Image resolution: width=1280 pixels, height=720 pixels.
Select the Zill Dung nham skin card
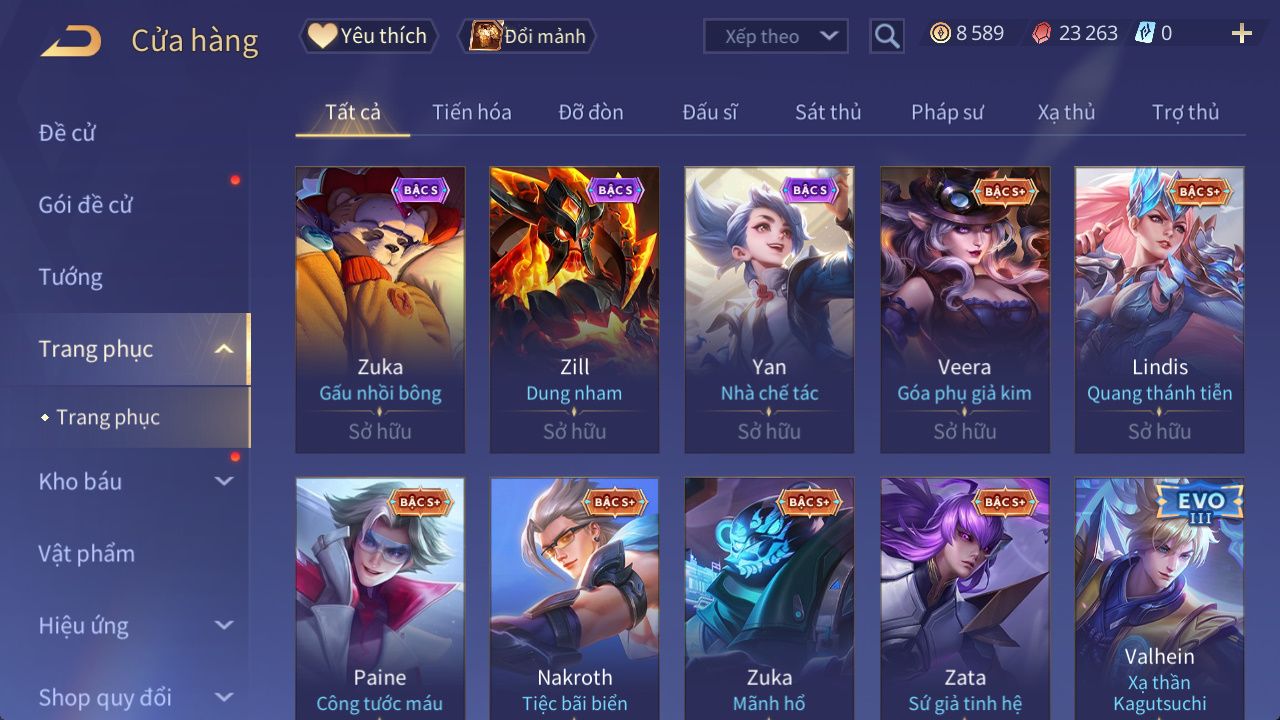tap(575, 310)
